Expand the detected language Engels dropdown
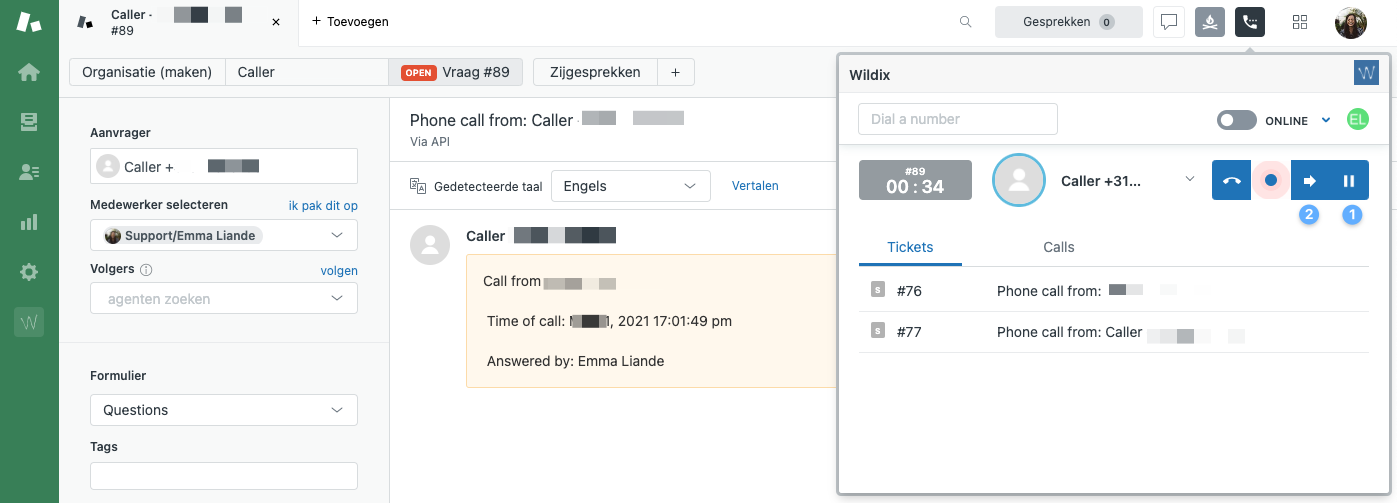Viewport: 1397px width, 503px height. click(630, 186)
